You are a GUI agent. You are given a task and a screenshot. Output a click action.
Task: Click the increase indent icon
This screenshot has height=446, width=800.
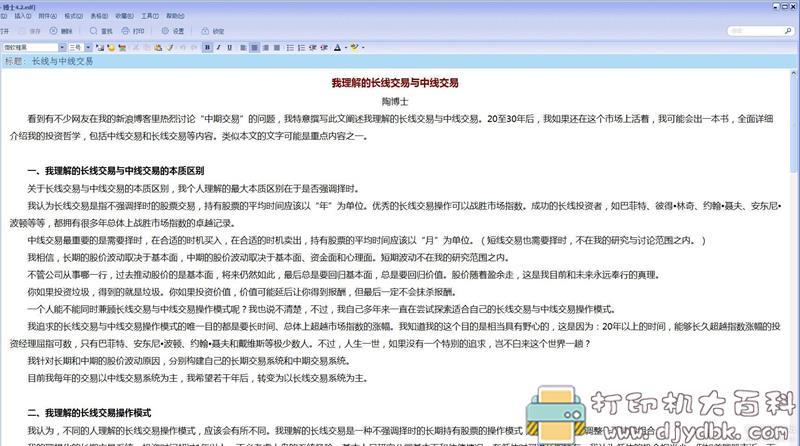click(x=324, y=47)
